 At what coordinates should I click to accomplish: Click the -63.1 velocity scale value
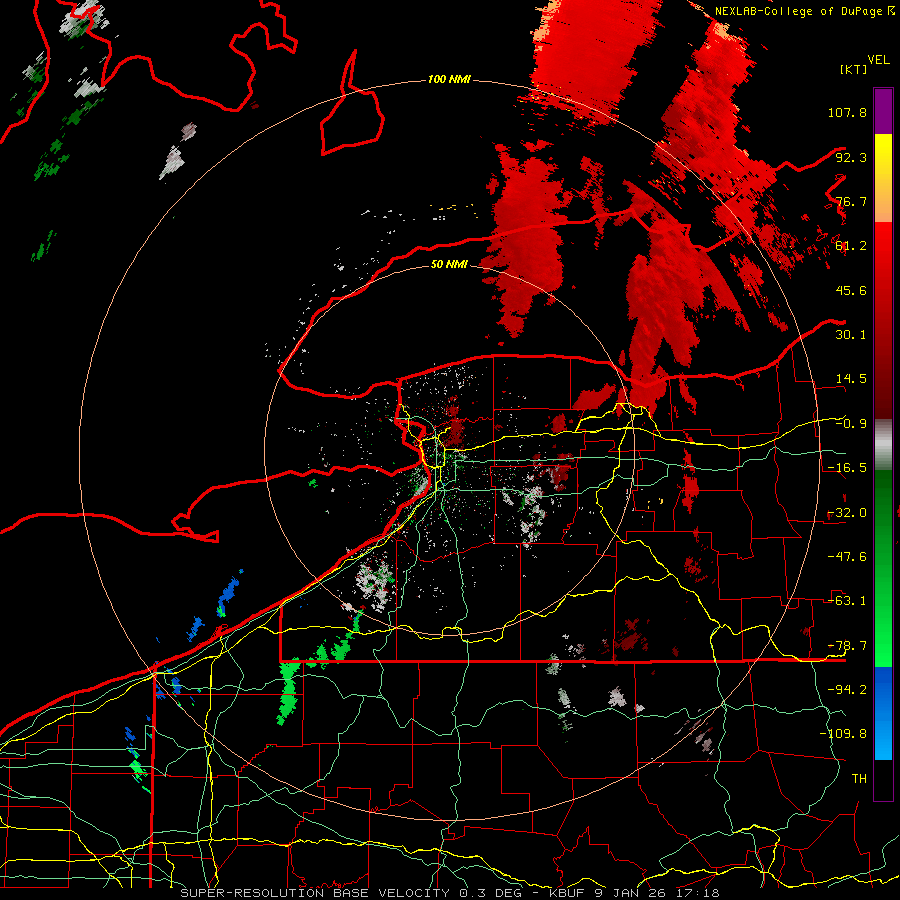tap(847, 601)
